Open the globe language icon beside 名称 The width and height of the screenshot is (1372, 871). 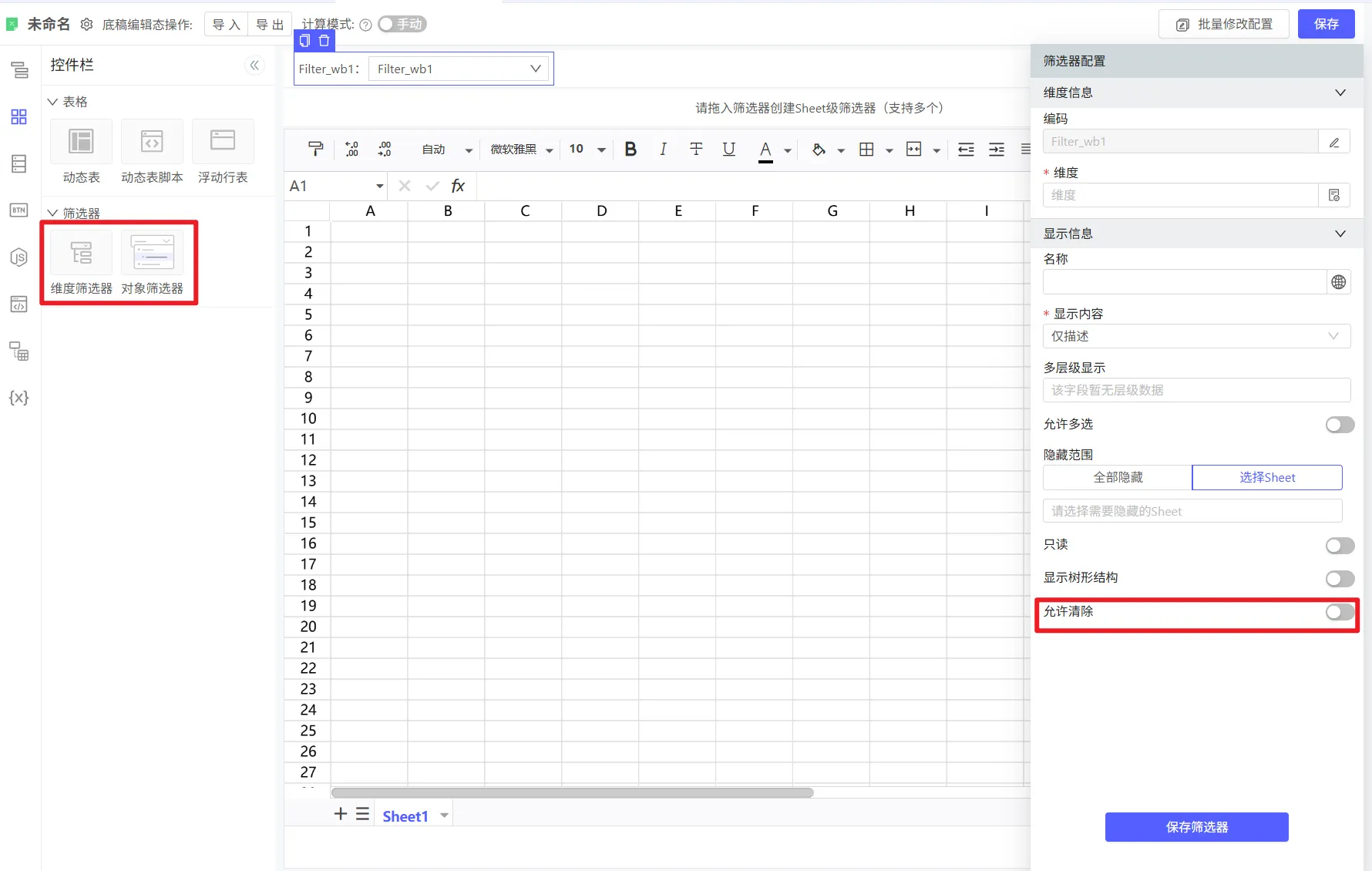point(1339,282)
